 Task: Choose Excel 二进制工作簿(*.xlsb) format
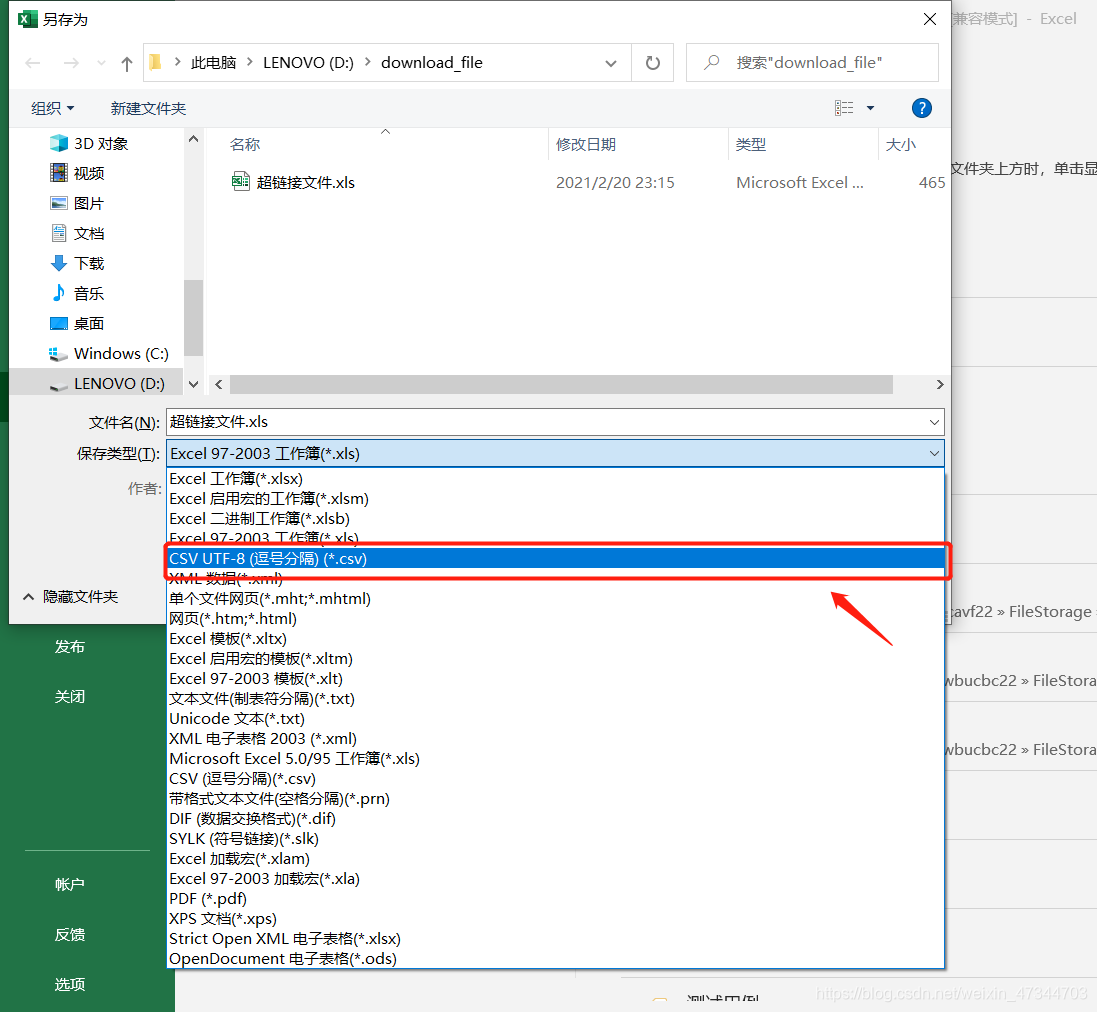click(555, 518)
